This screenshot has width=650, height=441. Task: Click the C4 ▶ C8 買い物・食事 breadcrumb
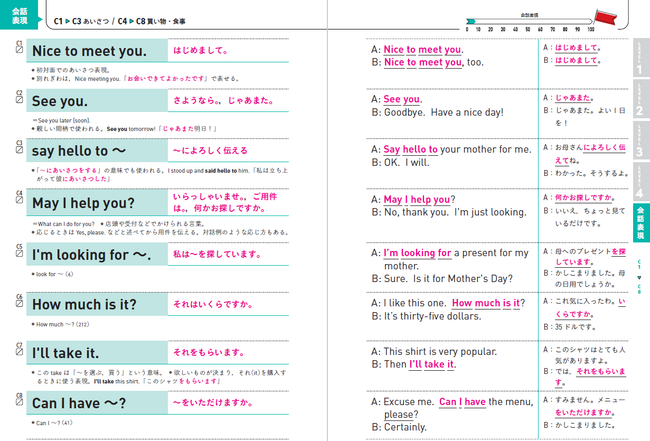tap(151, 21)
